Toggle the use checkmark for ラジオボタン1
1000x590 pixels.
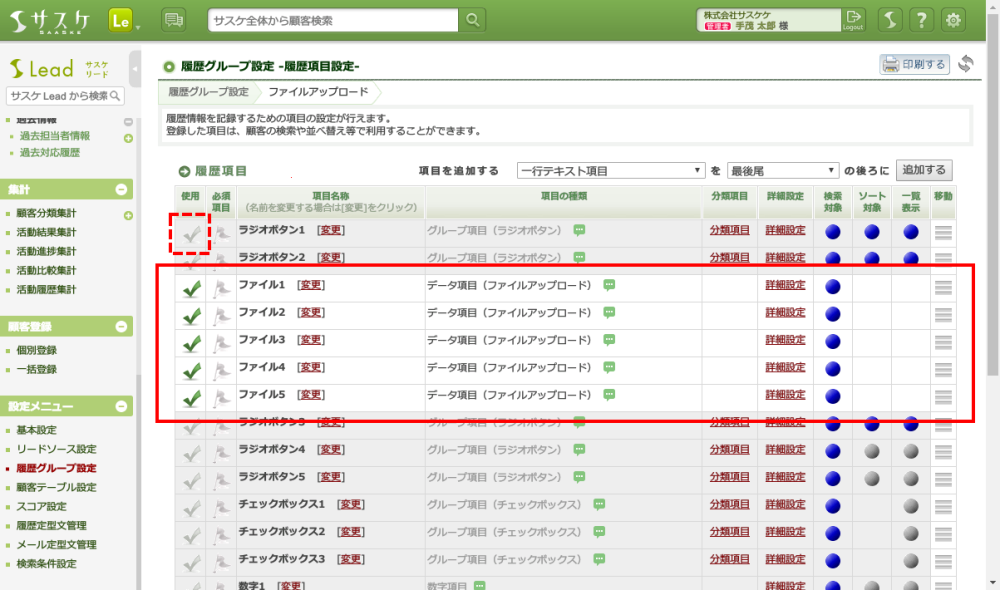pyautogui.click(x=191, y=232)
